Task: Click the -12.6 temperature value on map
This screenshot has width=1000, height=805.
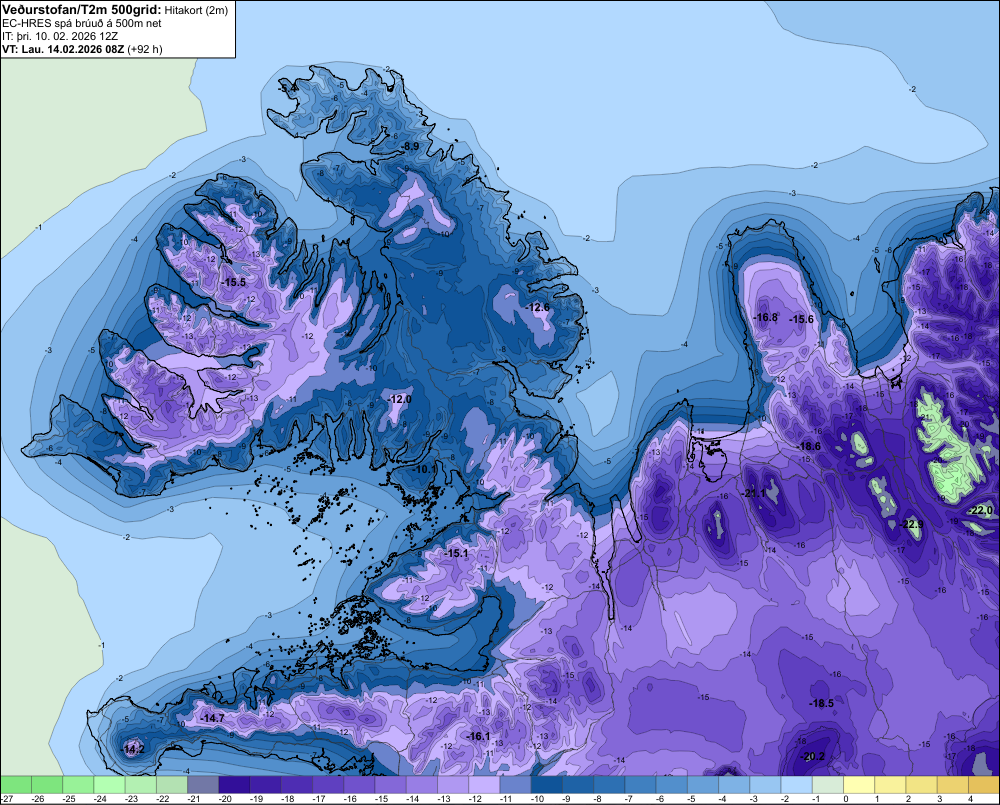Action: point(538,307)
